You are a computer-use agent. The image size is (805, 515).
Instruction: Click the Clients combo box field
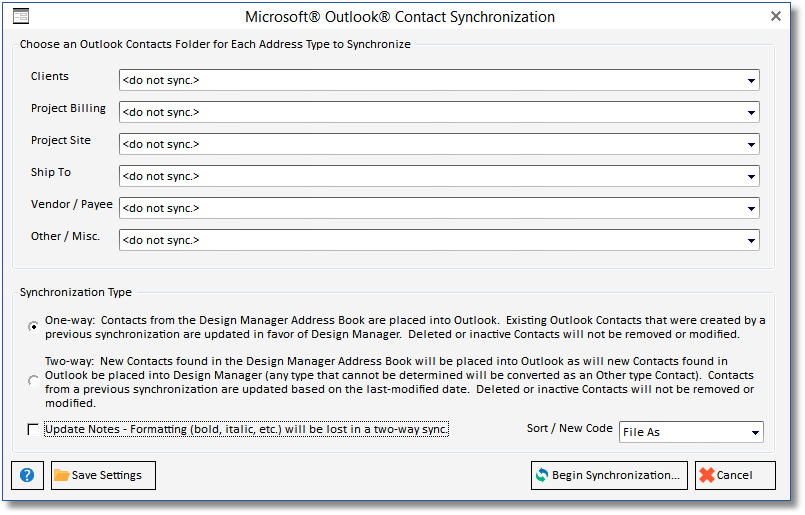(439, 81)
